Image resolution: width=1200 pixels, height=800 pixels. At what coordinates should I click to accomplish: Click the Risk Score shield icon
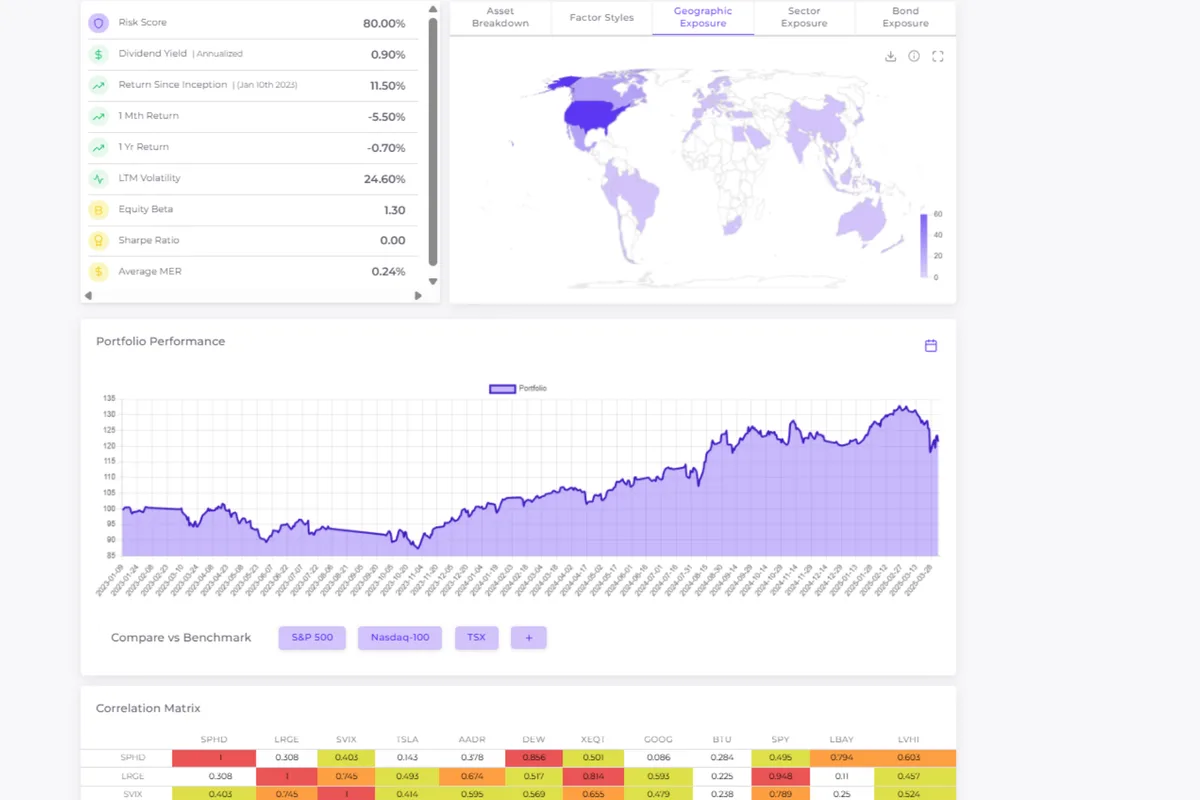click(x=98, y=23)
